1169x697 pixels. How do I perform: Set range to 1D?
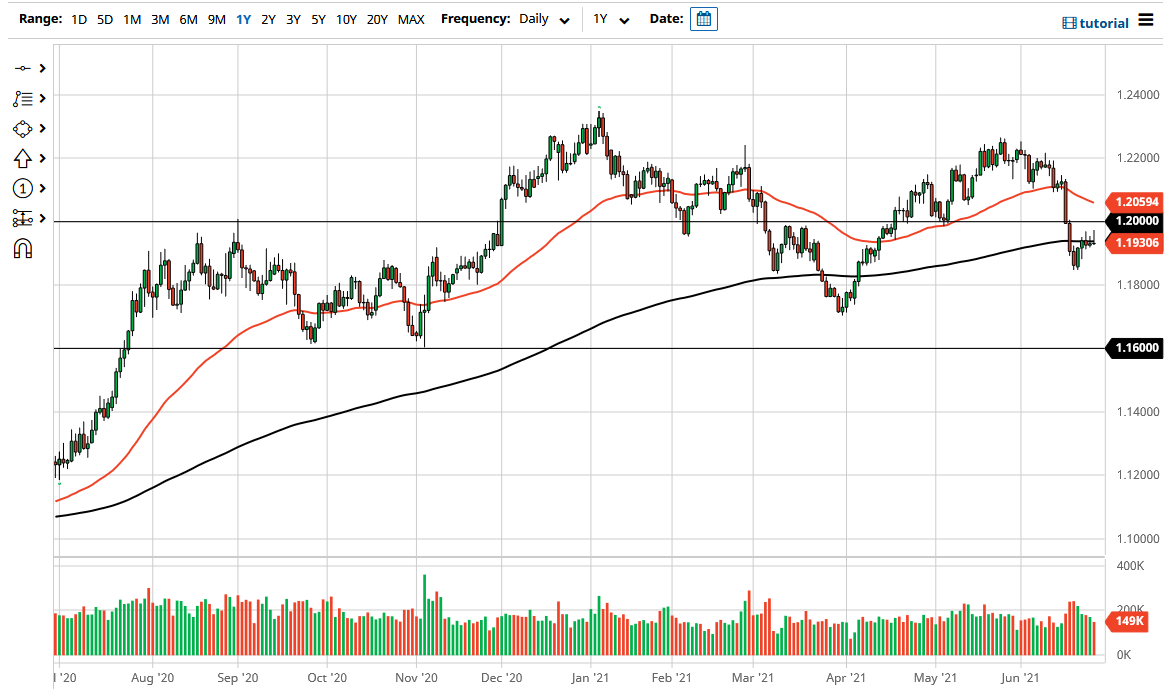(79, 19)
